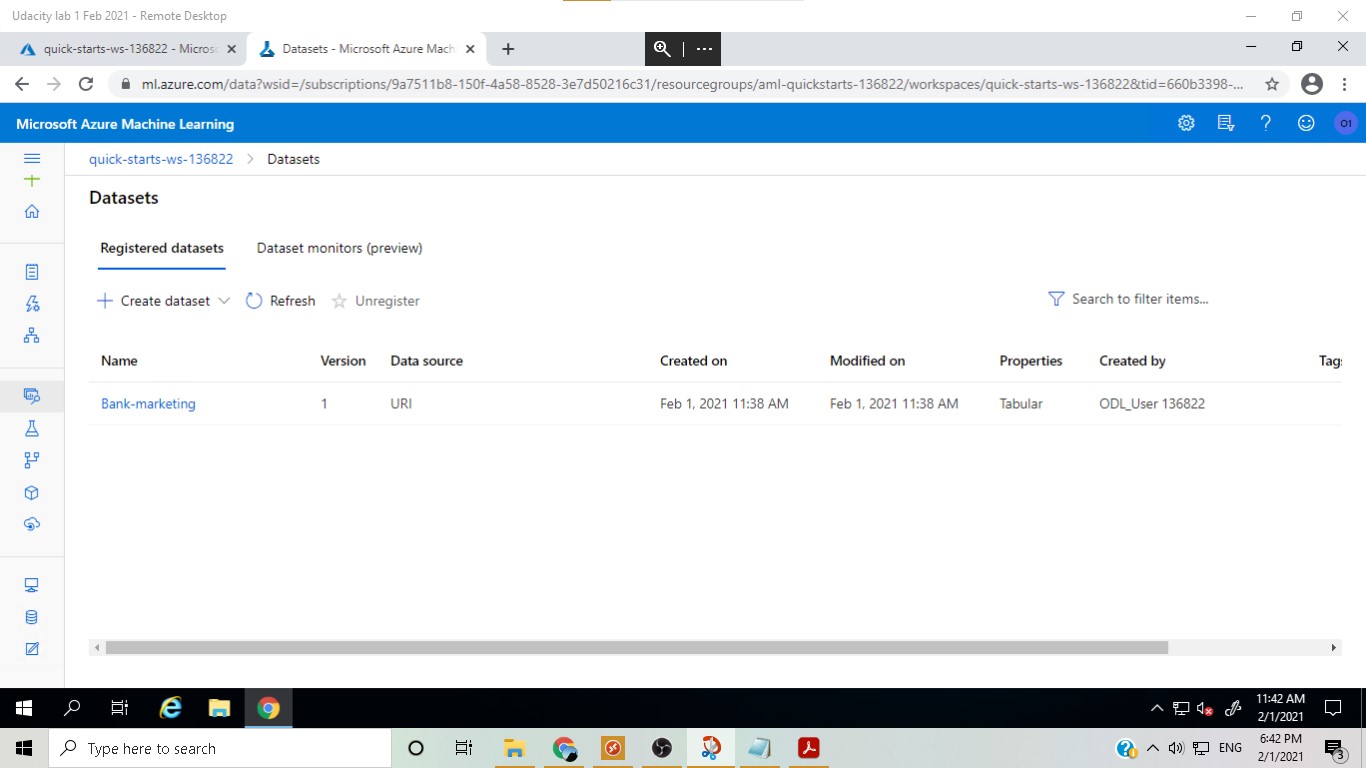Open Pipelines sidebar icon

32,460
